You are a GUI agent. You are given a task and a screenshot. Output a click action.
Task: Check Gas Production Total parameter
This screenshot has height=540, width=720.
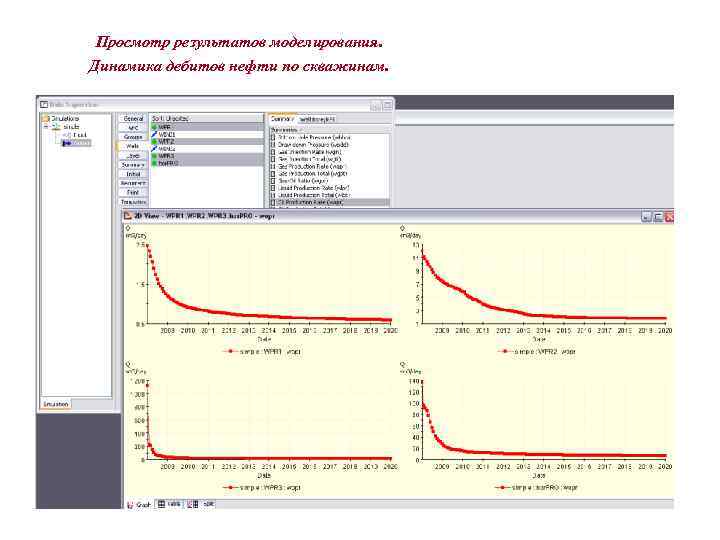tap(273, 174)
